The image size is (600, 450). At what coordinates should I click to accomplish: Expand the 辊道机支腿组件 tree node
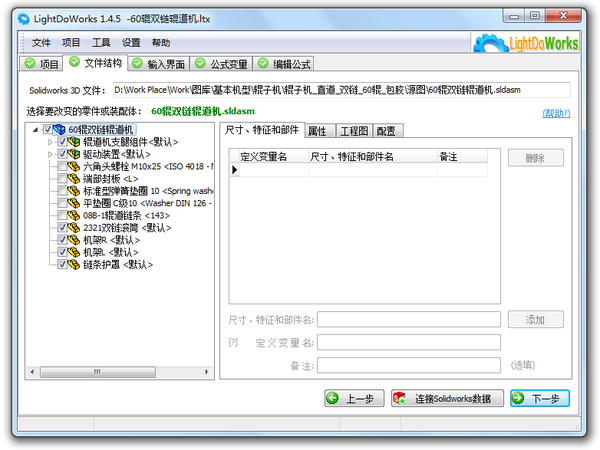(50, 142)
